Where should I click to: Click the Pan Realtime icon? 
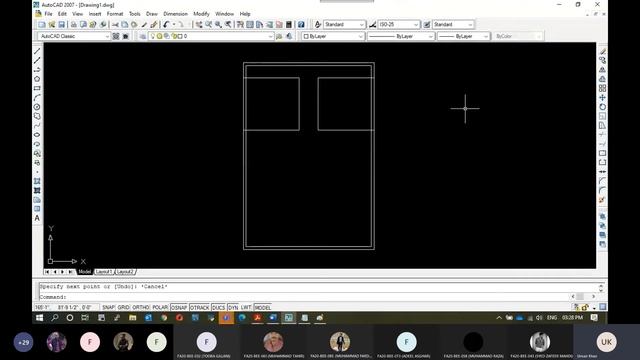coord(199,24)
